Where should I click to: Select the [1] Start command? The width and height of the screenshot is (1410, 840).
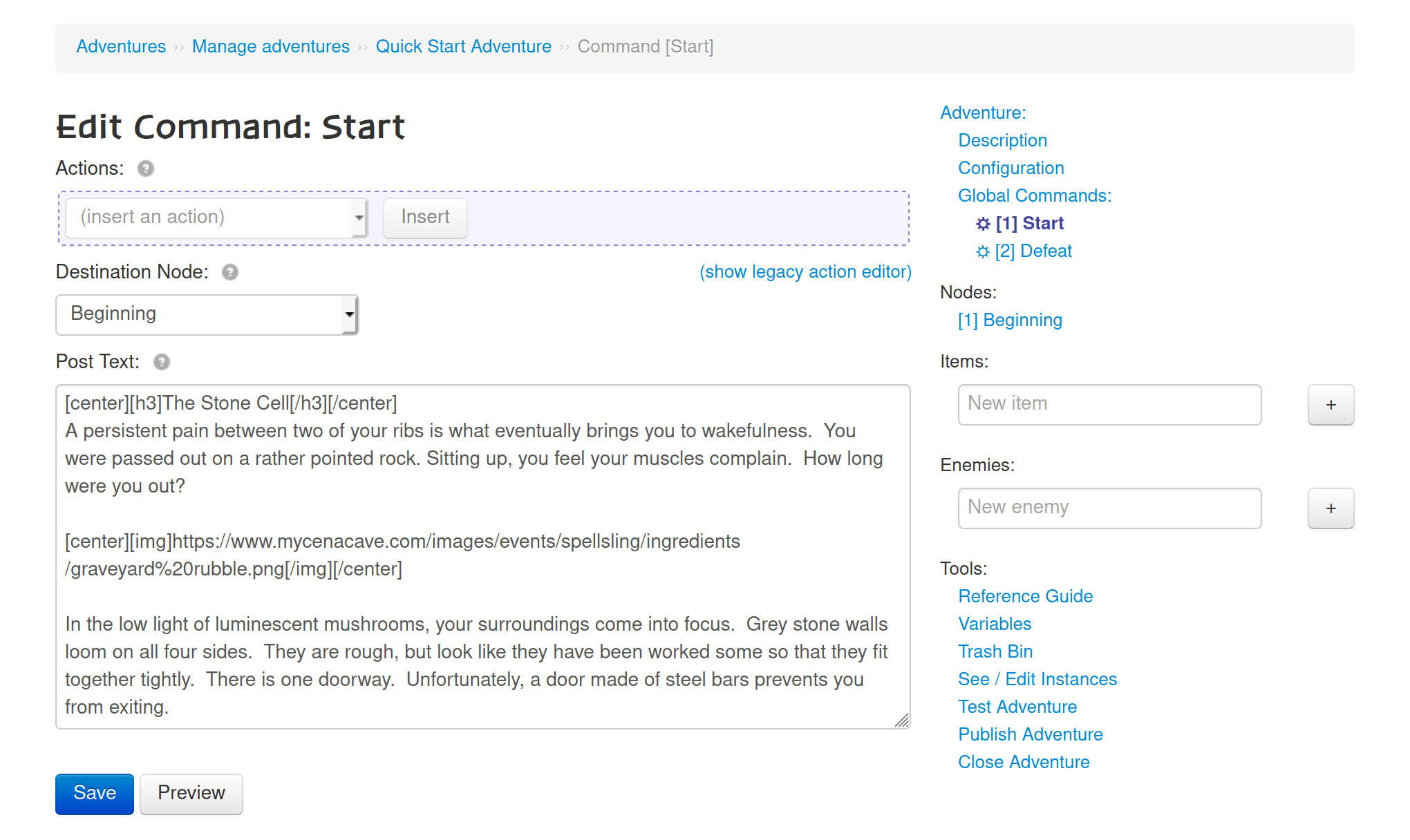pyautogui.click(x=1029, y=223)
